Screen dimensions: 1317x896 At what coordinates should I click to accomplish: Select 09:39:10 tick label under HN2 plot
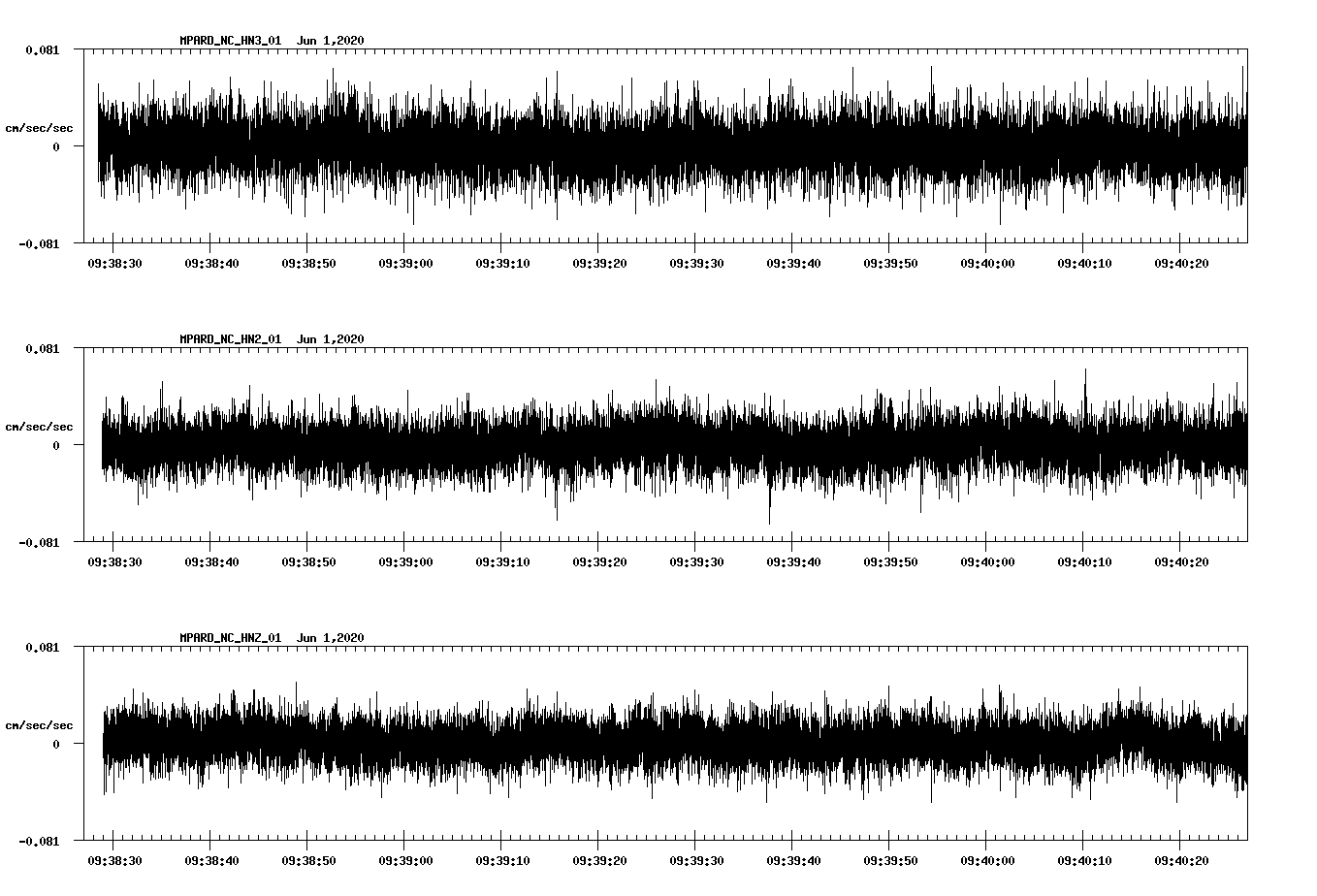[502, 561]
